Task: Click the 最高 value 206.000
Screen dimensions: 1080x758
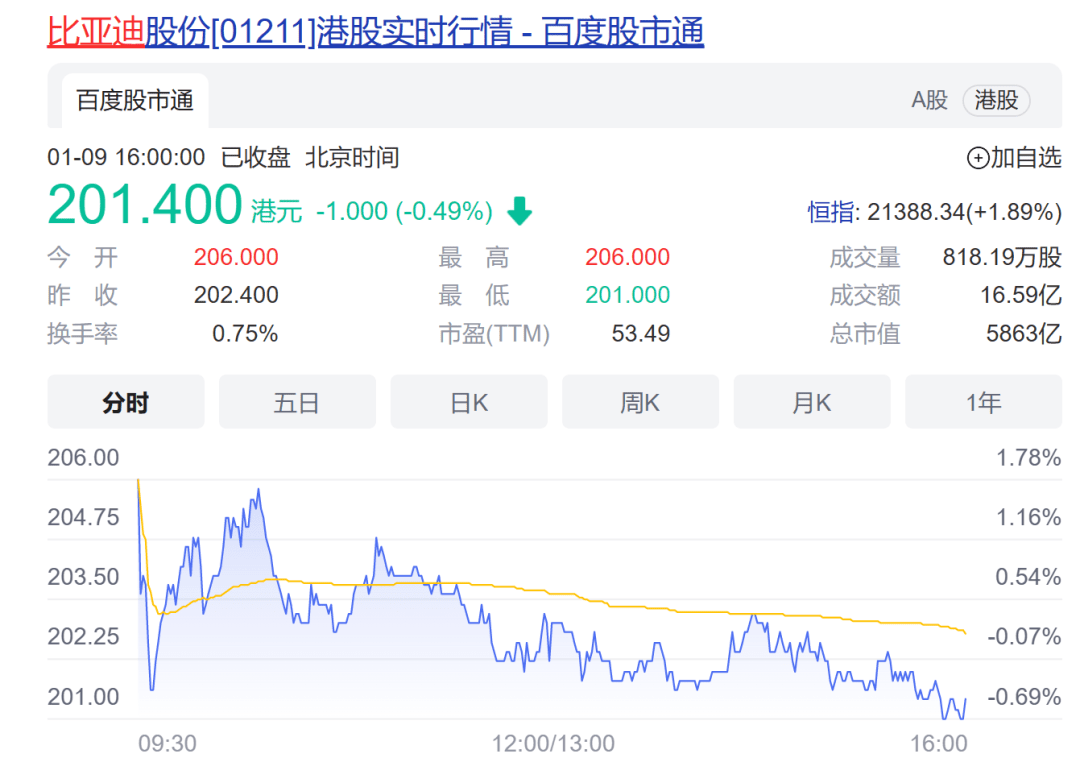Action: click(x=627, y=257)
